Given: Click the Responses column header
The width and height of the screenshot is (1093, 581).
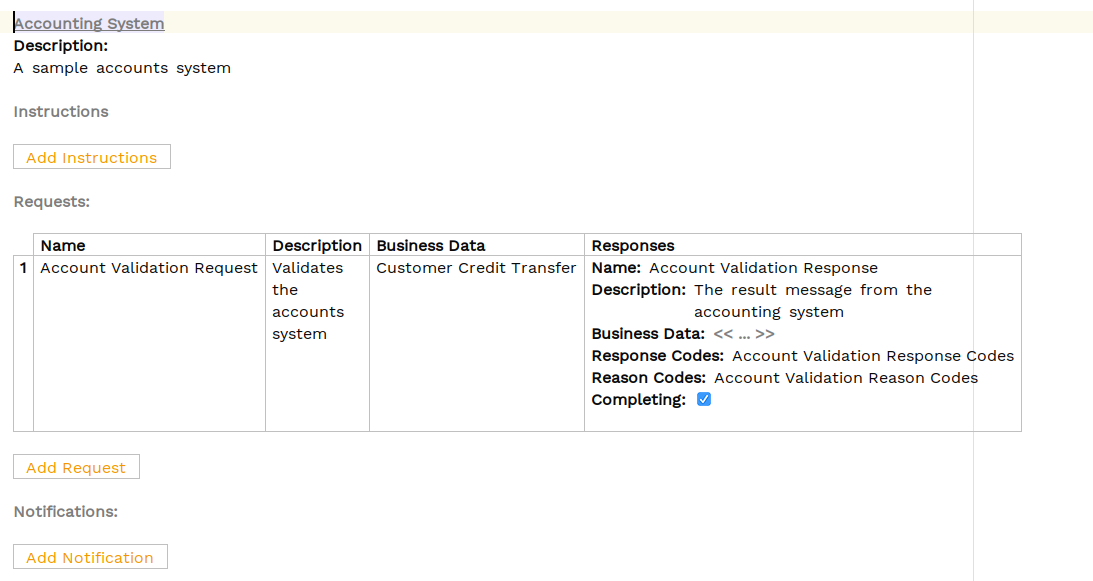Looking at the screenshot, I should pyautogui.click(x=633, y=245).
